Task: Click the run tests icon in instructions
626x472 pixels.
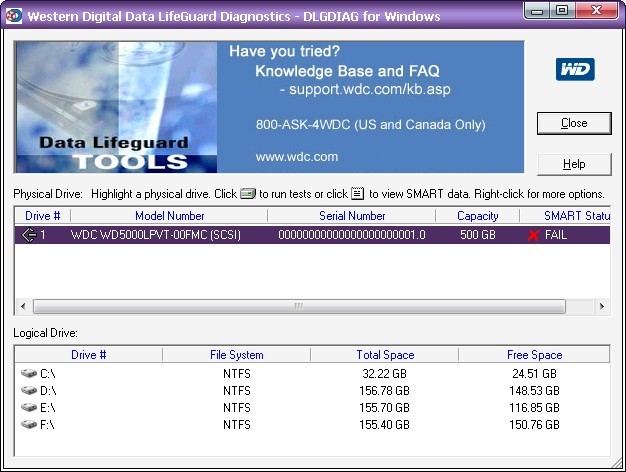Action: (x=248, y=194)
